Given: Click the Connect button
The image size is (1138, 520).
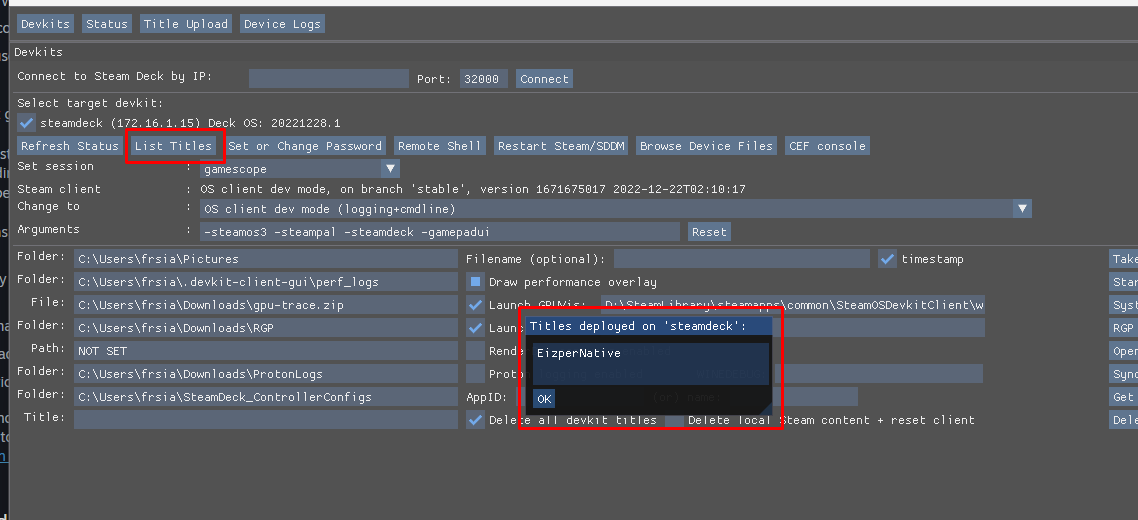Looking at the screenshot, I should click(544, 79).
